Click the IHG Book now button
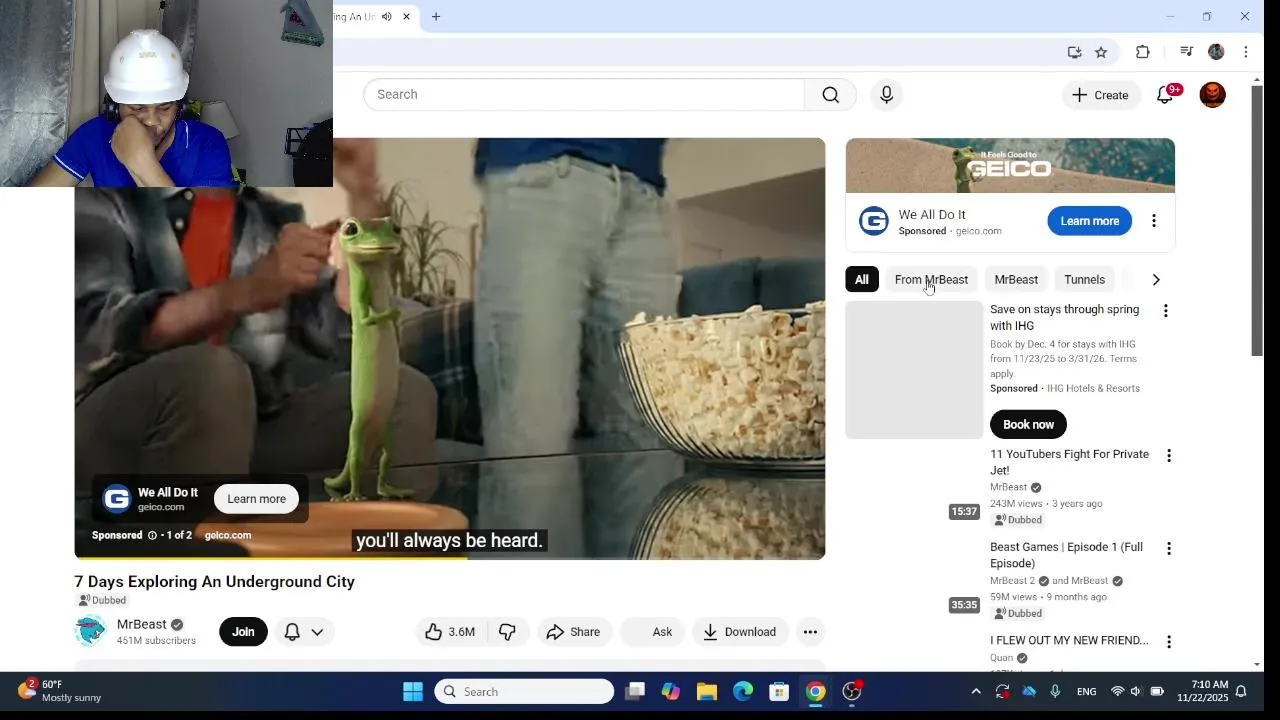The width and height of the screenshot is (1280, 720). pos(1028,425)
